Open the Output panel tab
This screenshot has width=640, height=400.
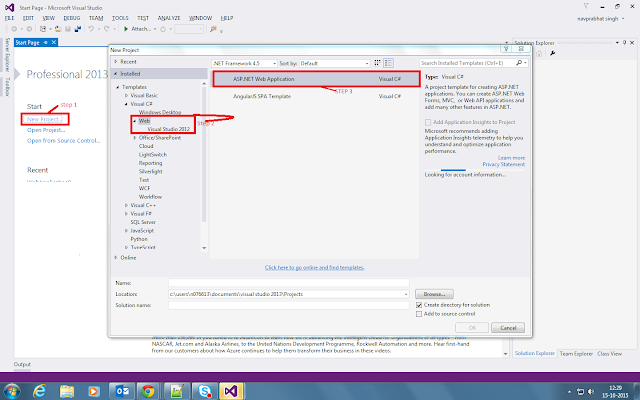click(22, 364)
